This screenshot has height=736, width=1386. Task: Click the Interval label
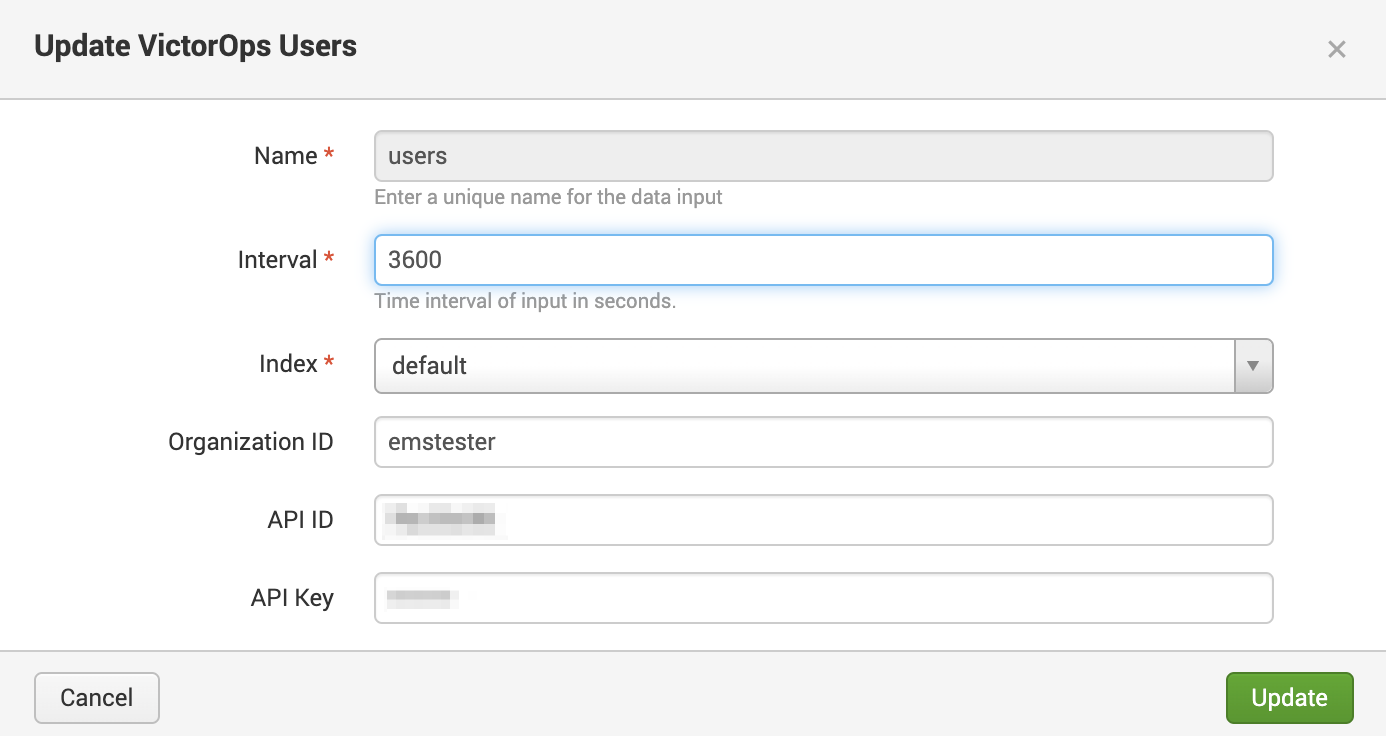tap(277, 260)
